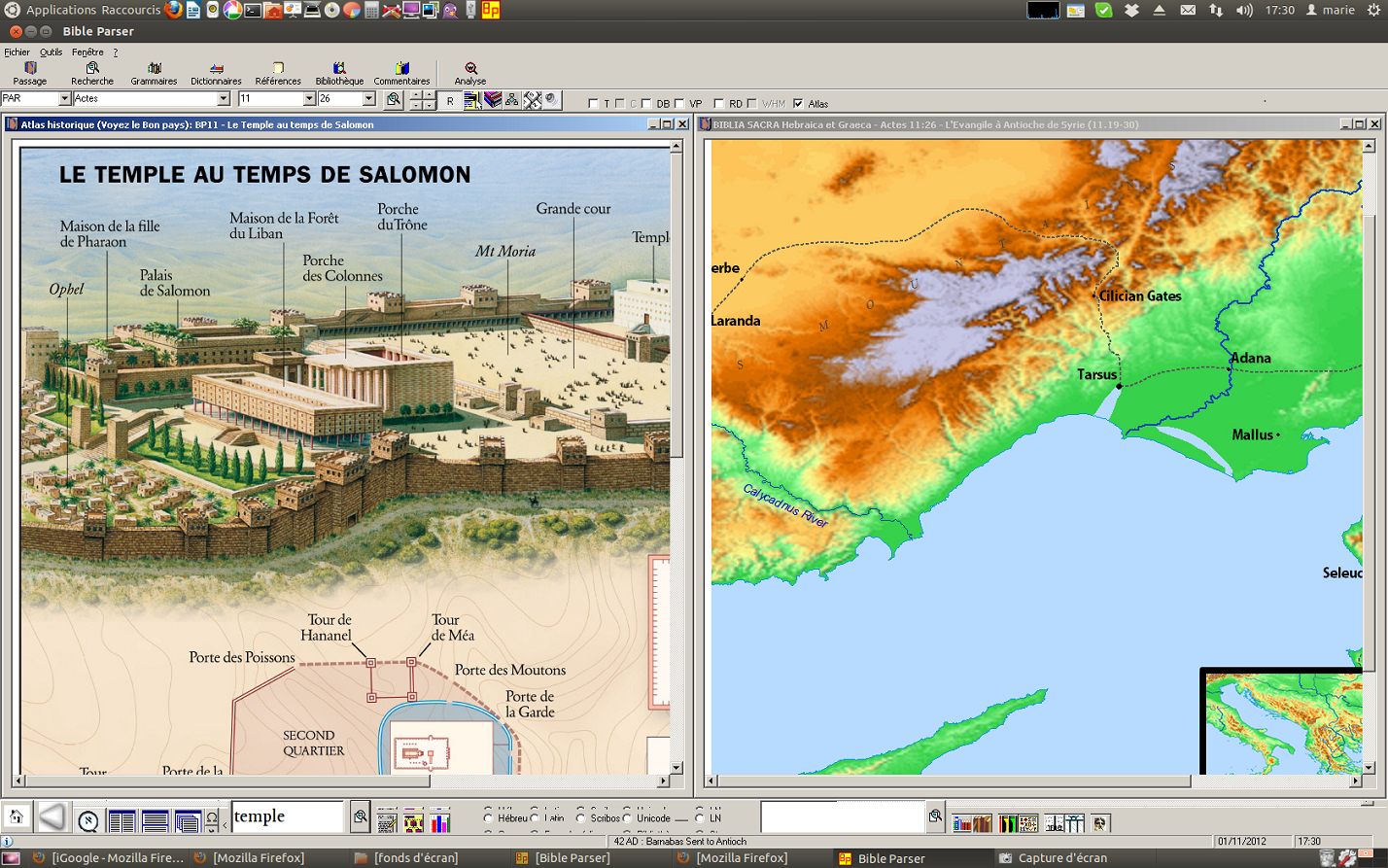1388x868 pixels.
Task: Click the empty search field at bottom right
Action: 842,817
